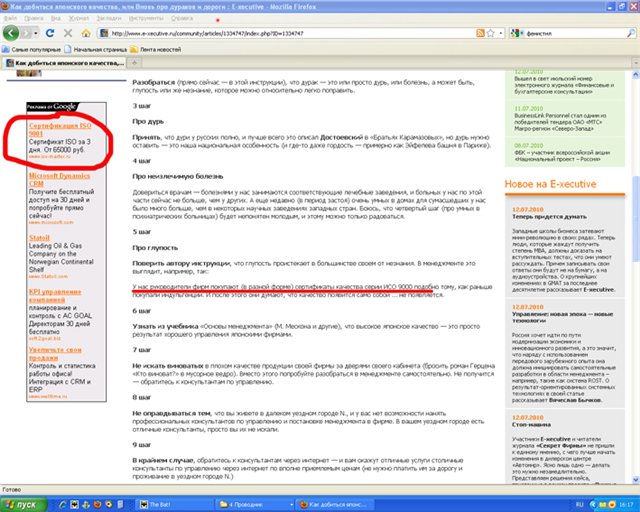
Task: Select the 'Как добиться японского качества' tab
Action: (x=64, y=63)
